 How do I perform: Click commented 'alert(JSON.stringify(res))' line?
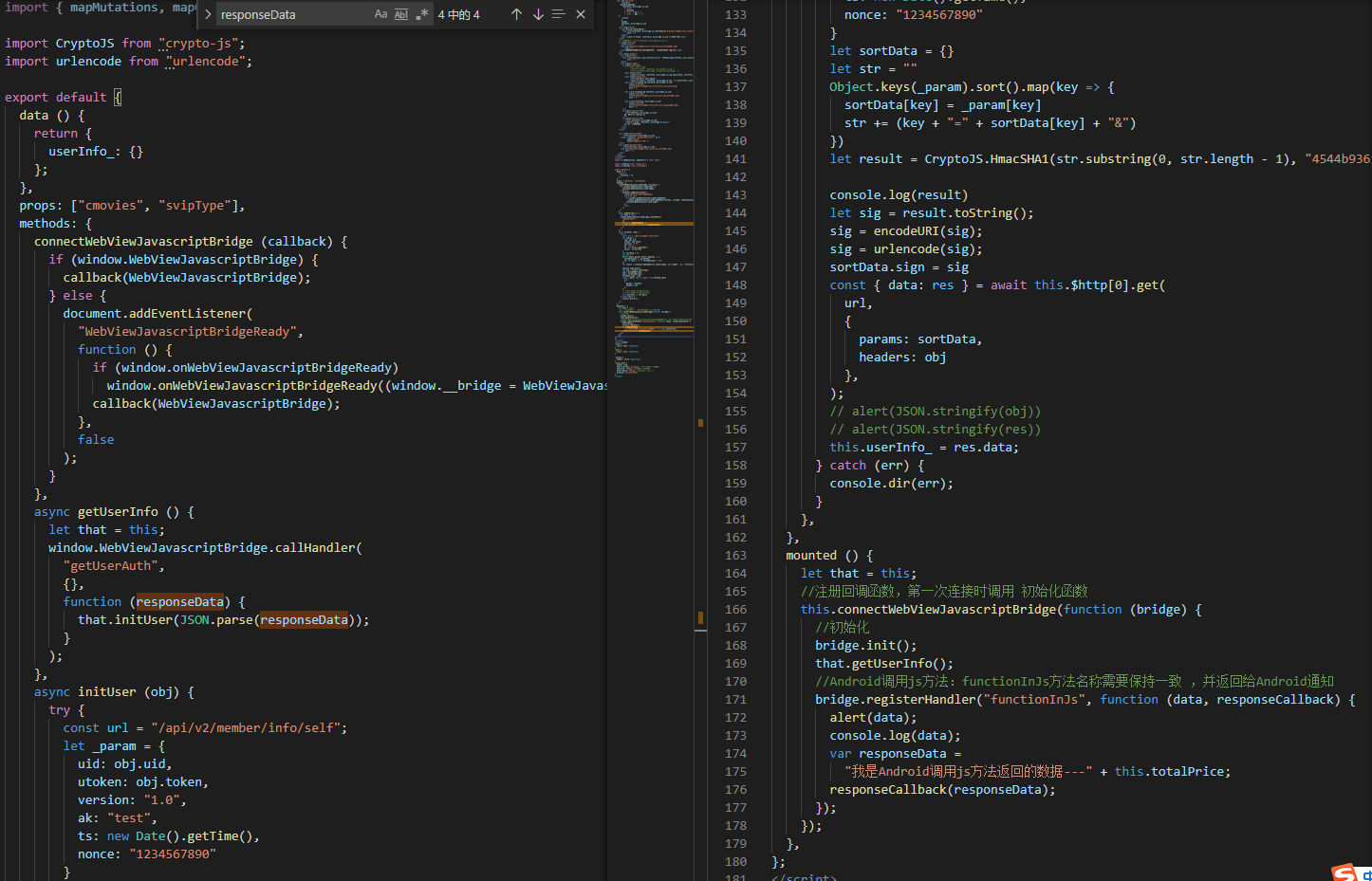coord(936,430)
